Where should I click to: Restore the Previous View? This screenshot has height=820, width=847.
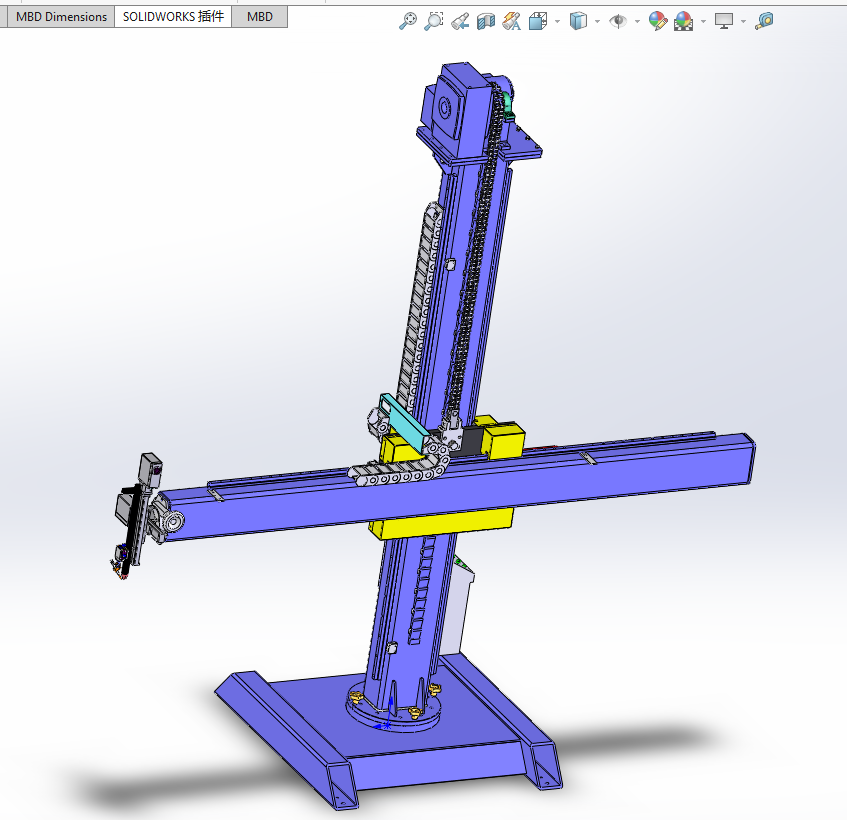coord(460,22)
